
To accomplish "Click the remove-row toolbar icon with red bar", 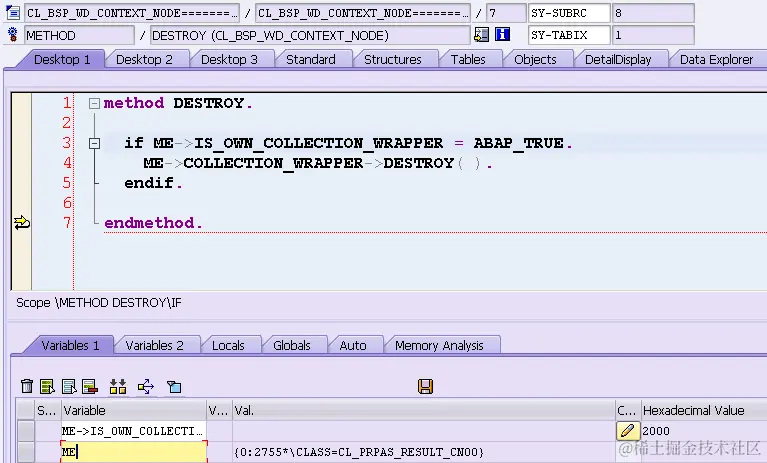I will (x=90, y=386).
